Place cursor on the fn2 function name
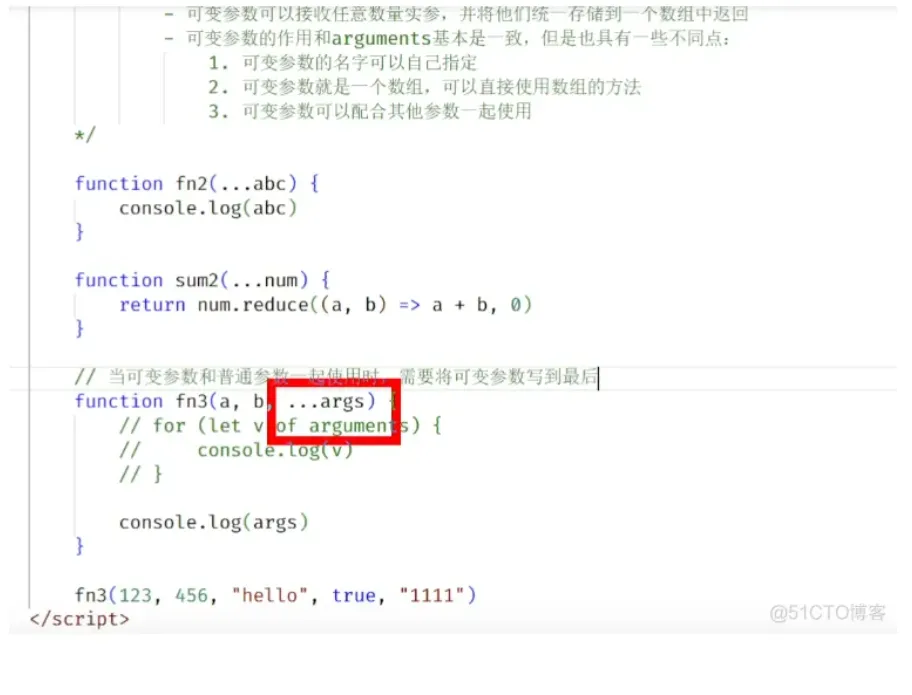The image size is (912, 695). [191, 184]
